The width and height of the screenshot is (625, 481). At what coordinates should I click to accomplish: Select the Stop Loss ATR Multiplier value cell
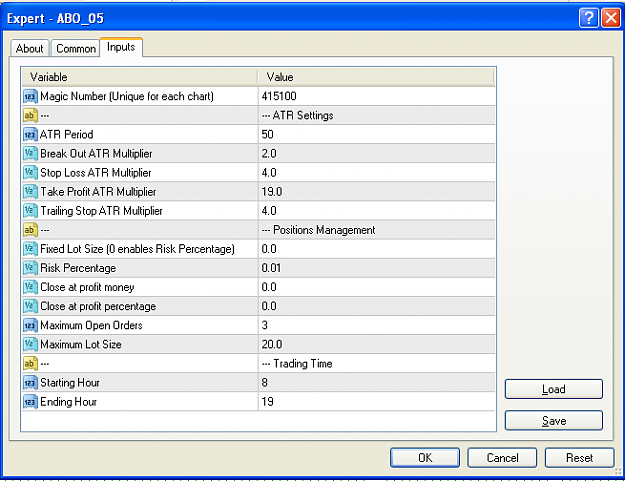377,173
